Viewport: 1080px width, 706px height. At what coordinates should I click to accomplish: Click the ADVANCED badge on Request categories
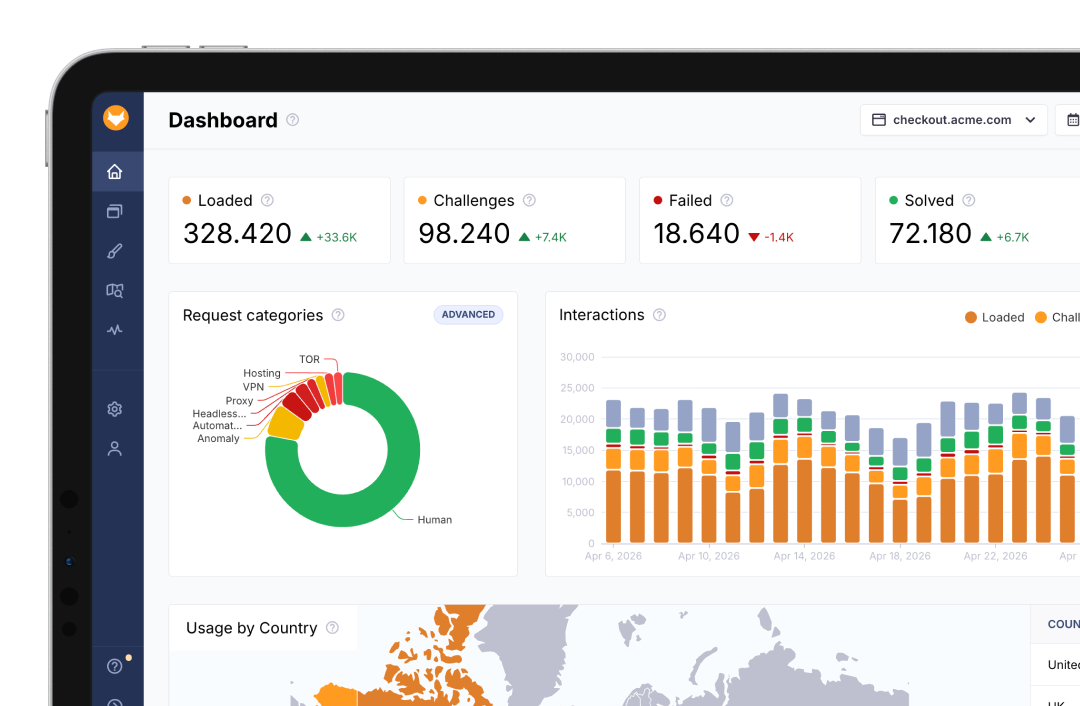coord(468,315)
